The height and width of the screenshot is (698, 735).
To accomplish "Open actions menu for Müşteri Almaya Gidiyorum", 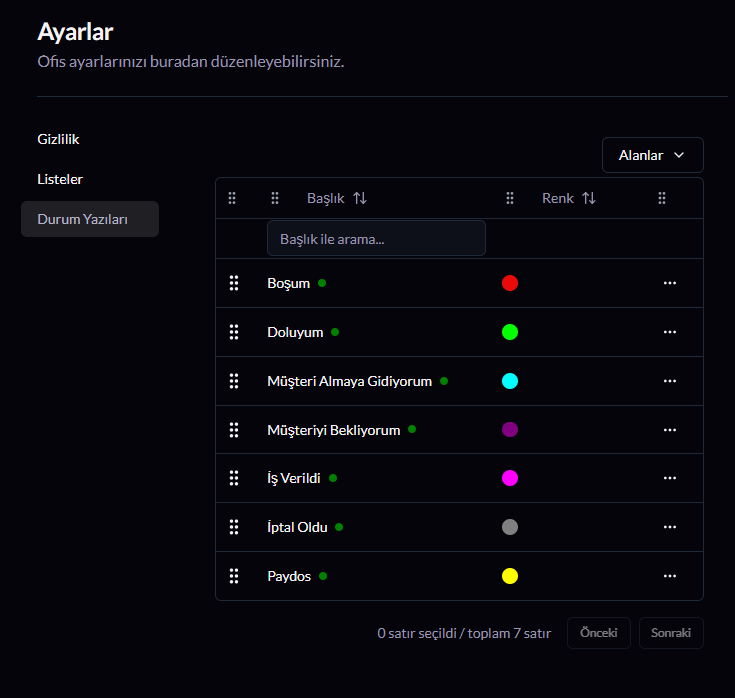I will pos(670,381).
